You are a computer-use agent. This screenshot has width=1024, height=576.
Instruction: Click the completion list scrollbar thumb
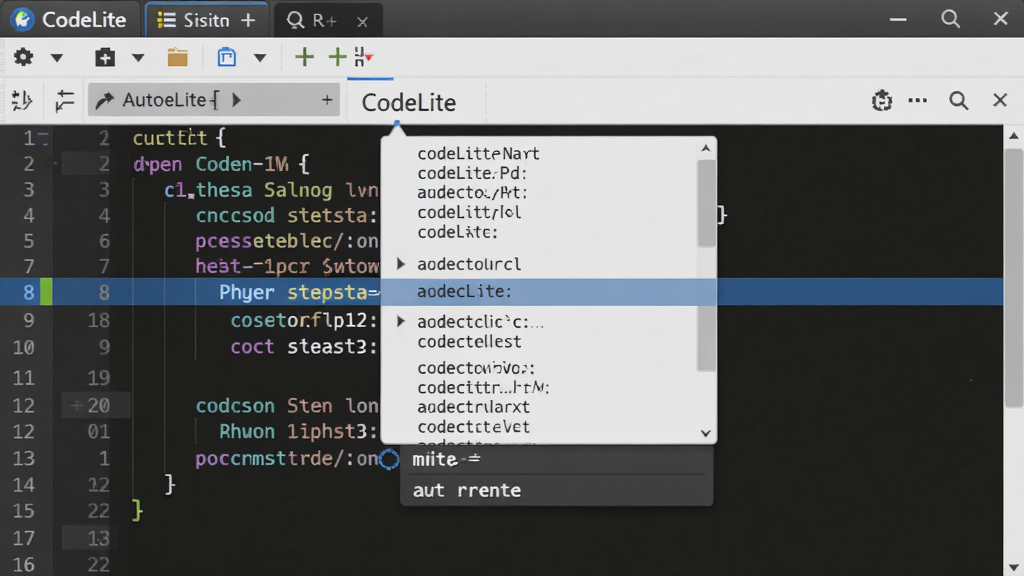coord(706,202)
